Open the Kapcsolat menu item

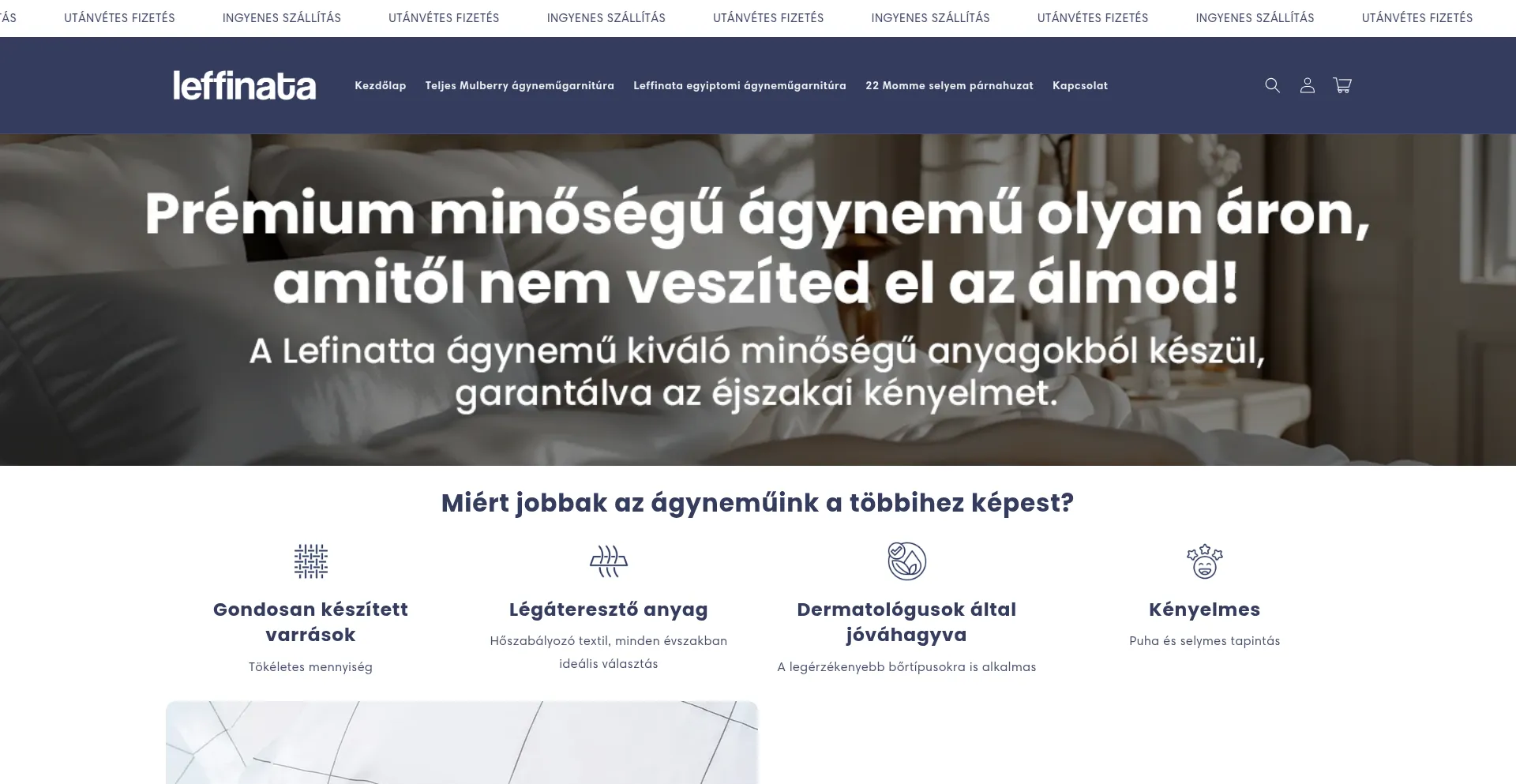(1080, 85)
